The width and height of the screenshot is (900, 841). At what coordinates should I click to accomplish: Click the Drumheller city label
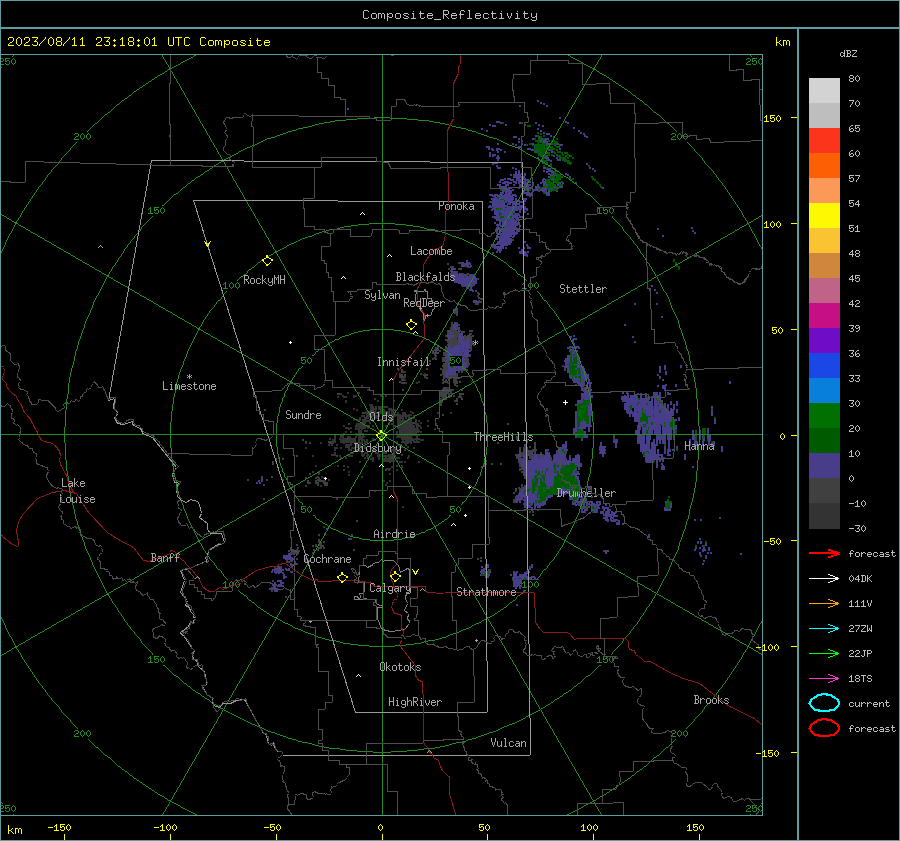[x=586, y=493]
